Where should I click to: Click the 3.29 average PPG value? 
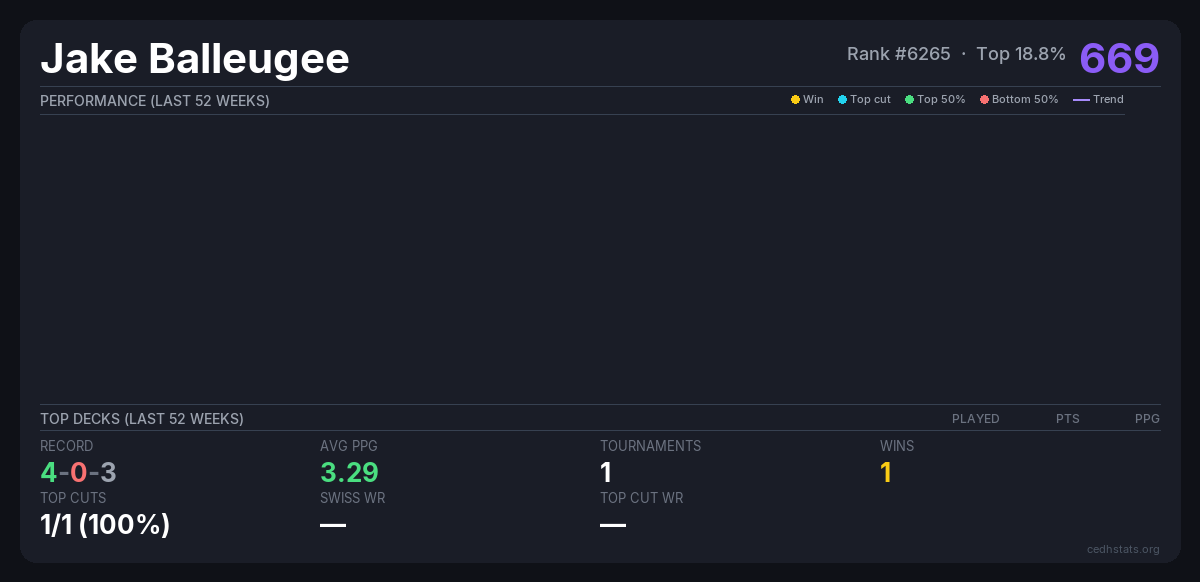coord(349,472)
